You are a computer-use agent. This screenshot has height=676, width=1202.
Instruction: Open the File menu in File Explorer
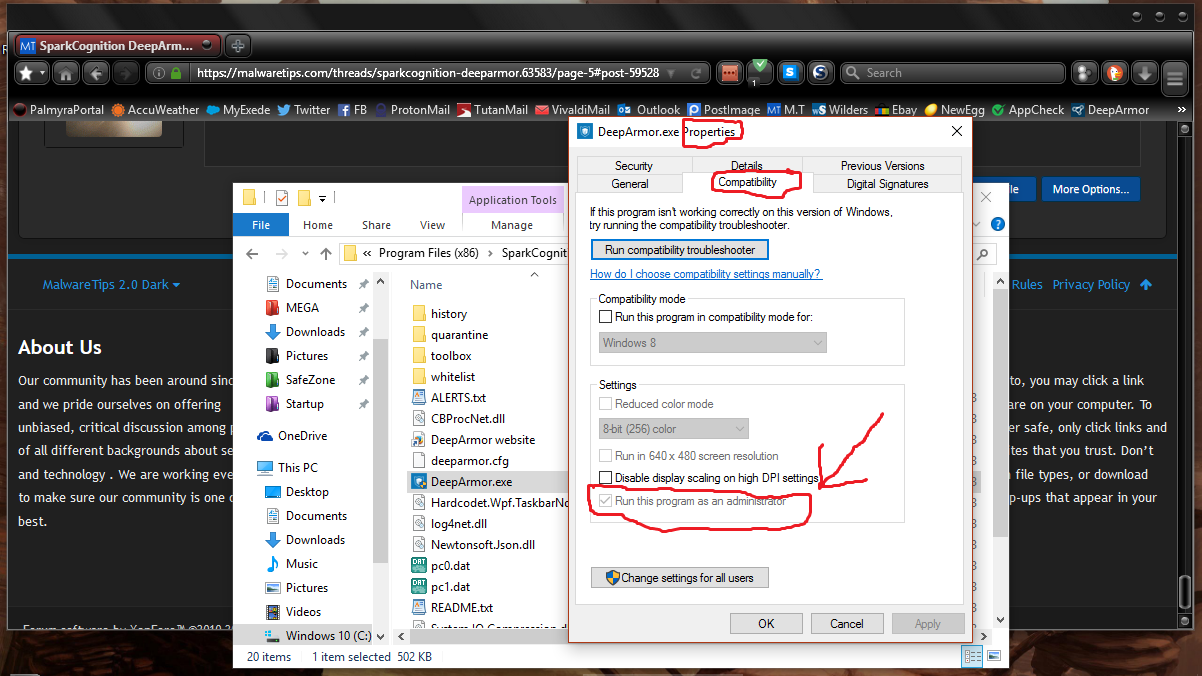261,225
